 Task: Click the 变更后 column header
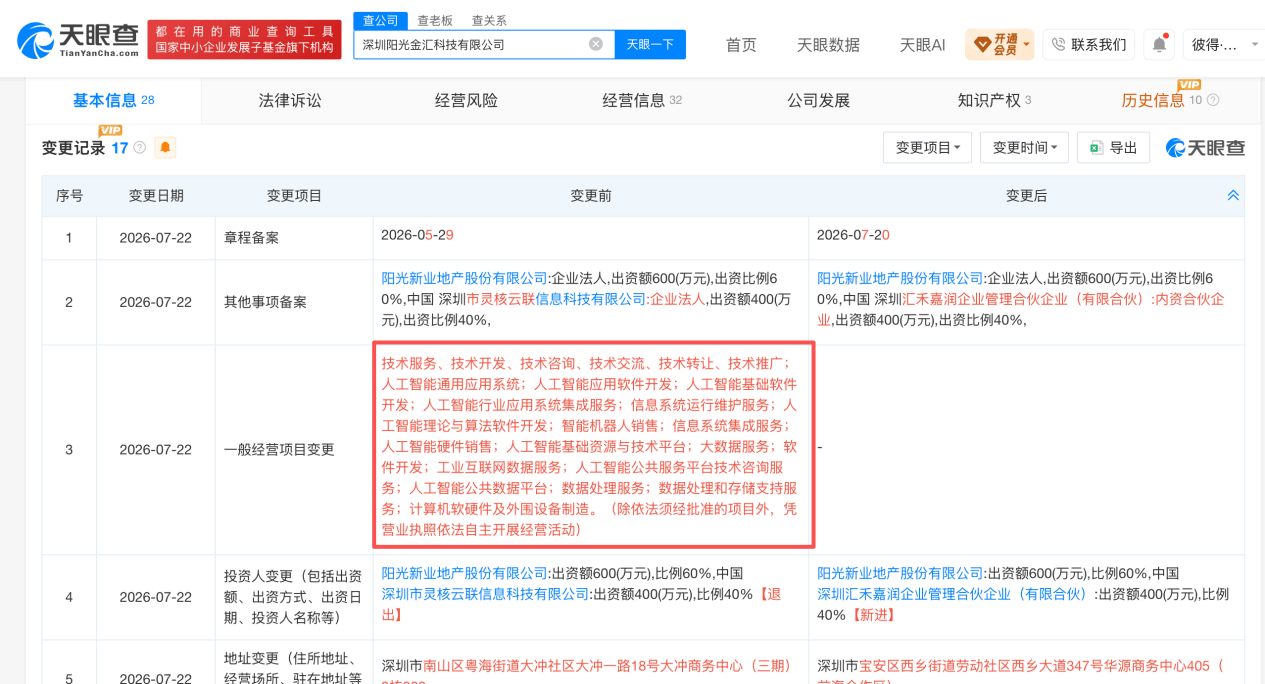tap(1026, 196)
